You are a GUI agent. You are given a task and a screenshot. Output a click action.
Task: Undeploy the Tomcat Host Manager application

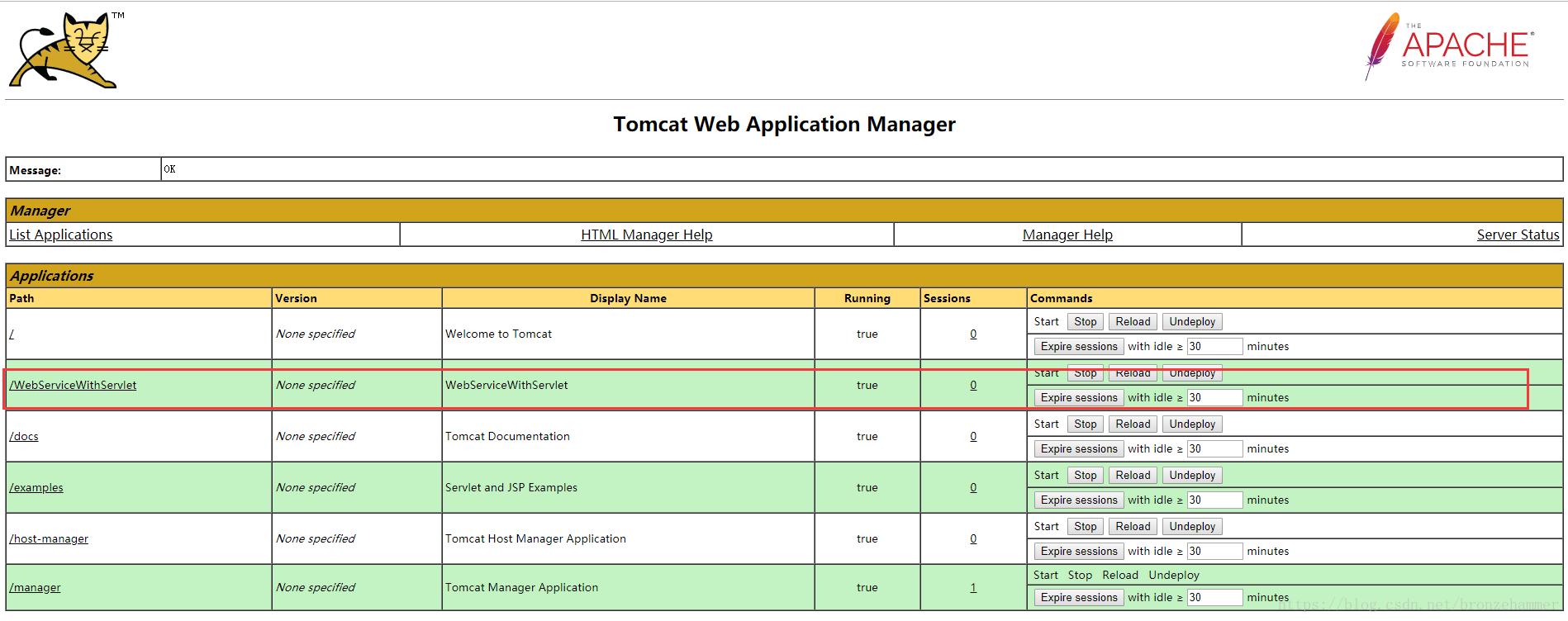click(1192, 527)
